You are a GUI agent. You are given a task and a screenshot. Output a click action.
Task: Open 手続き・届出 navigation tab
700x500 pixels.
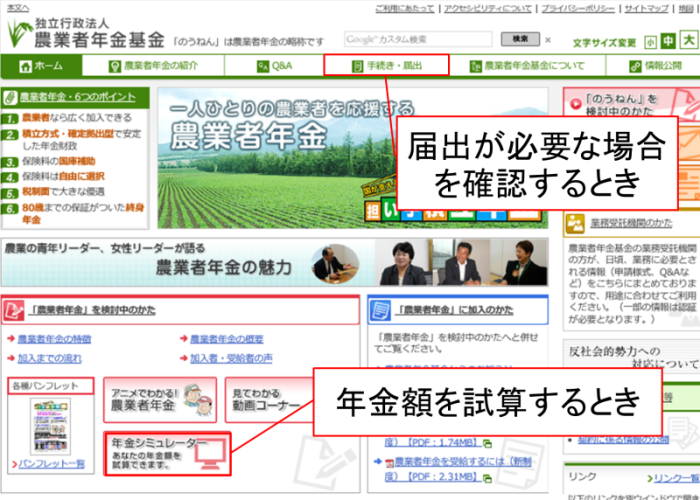click(x=386, y=66)
